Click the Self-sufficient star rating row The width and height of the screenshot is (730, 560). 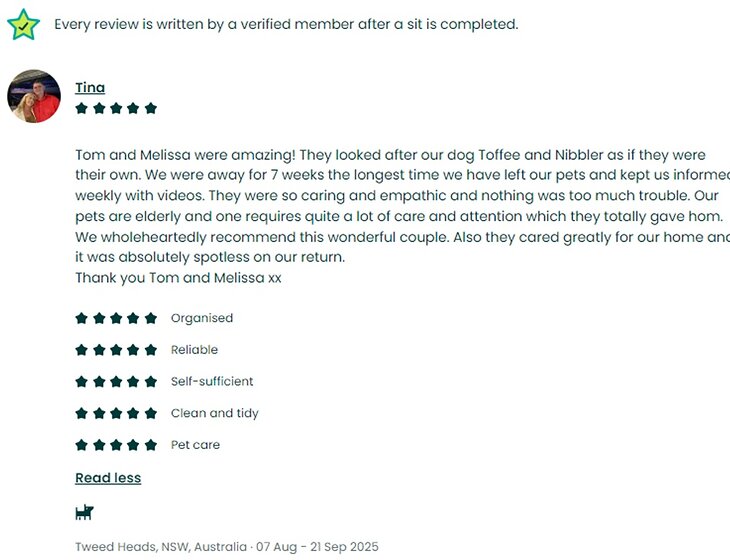116,382
